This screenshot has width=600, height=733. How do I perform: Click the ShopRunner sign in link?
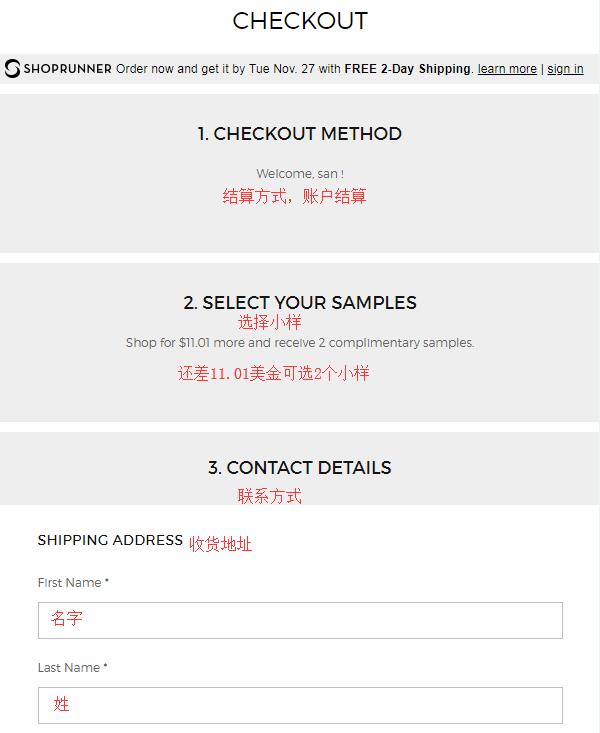tap(565, 69)
